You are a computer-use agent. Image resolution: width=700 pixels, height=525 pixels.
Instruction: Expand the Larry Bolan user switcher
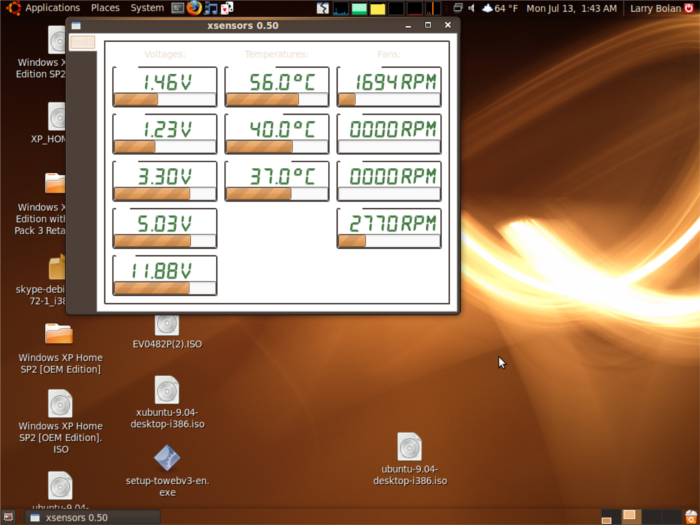656,8
